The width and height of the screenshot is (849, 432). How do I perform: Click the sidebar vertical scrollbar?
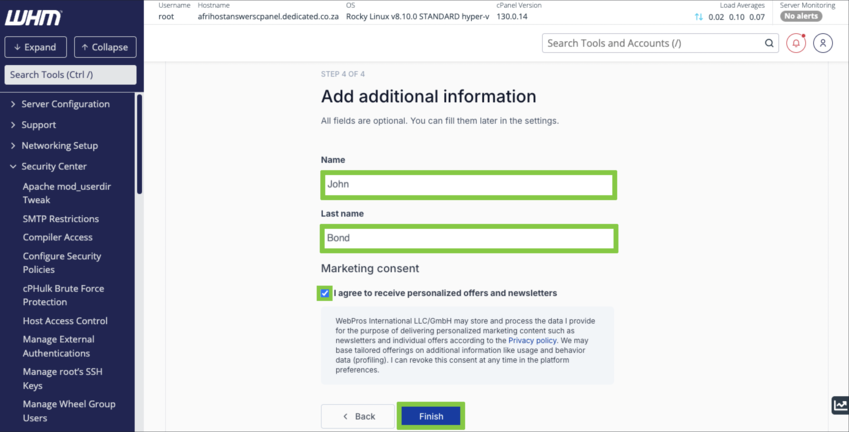coord(140,145)
